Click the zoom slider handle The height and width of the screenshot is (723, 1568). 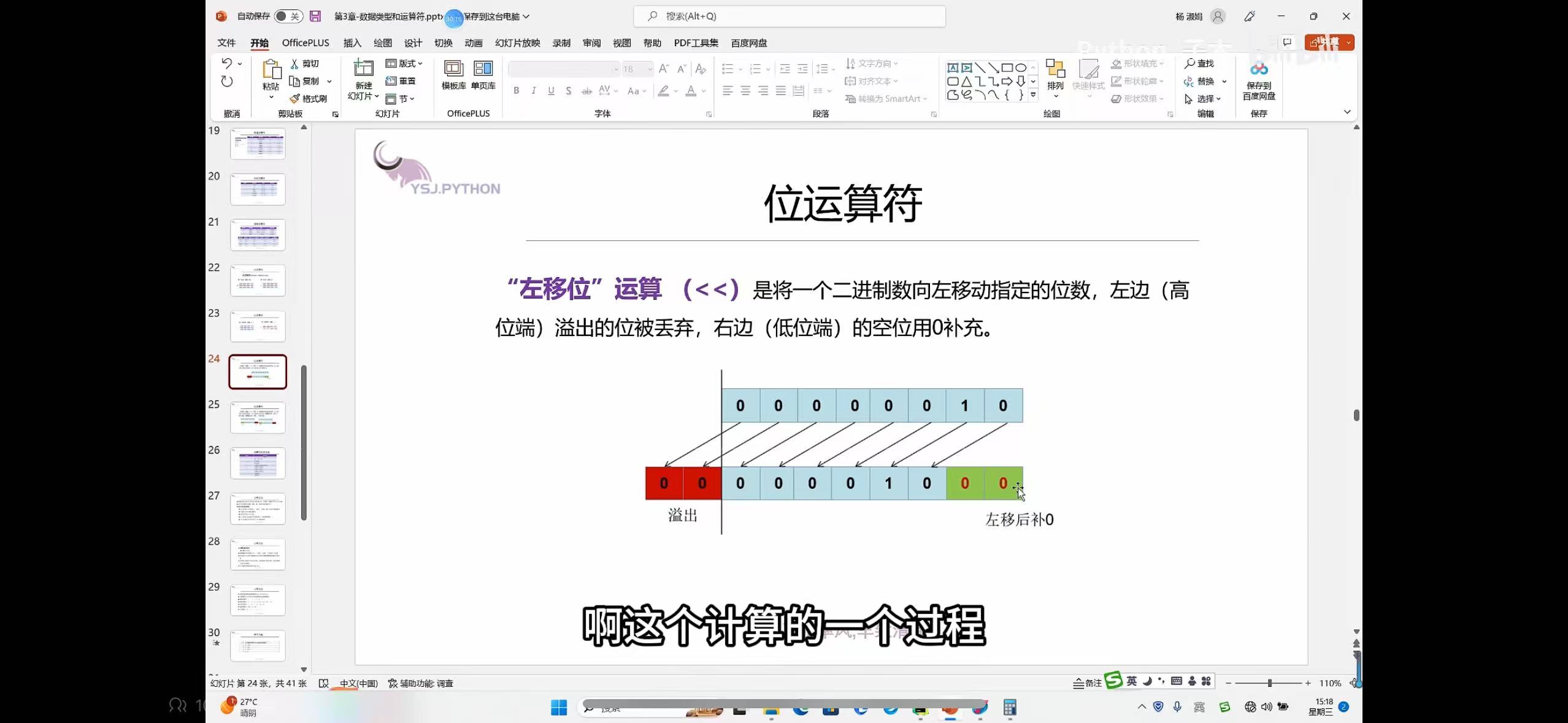coord(1269,683)
